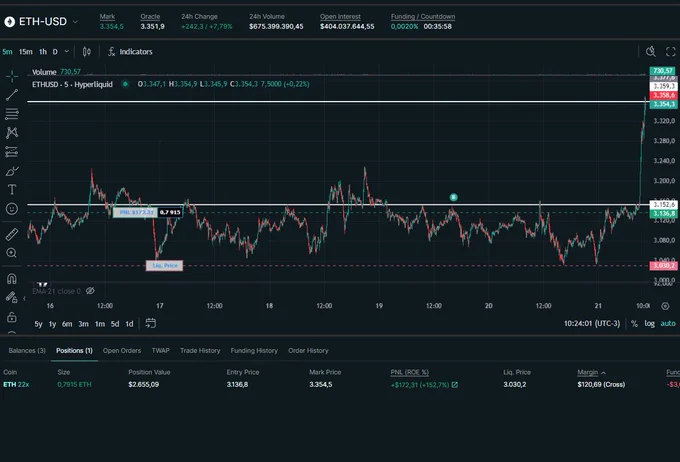Click the PNL (ROE %) column header

coord(409,372)
